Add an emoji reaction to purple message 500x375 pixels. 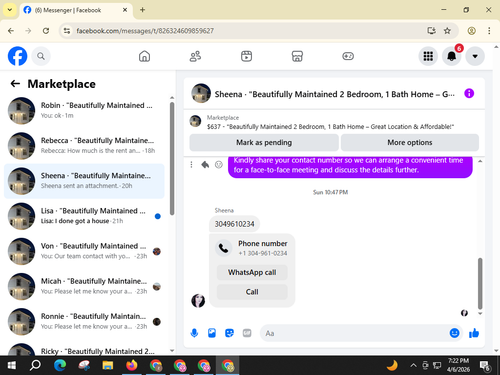click(219, 165)
